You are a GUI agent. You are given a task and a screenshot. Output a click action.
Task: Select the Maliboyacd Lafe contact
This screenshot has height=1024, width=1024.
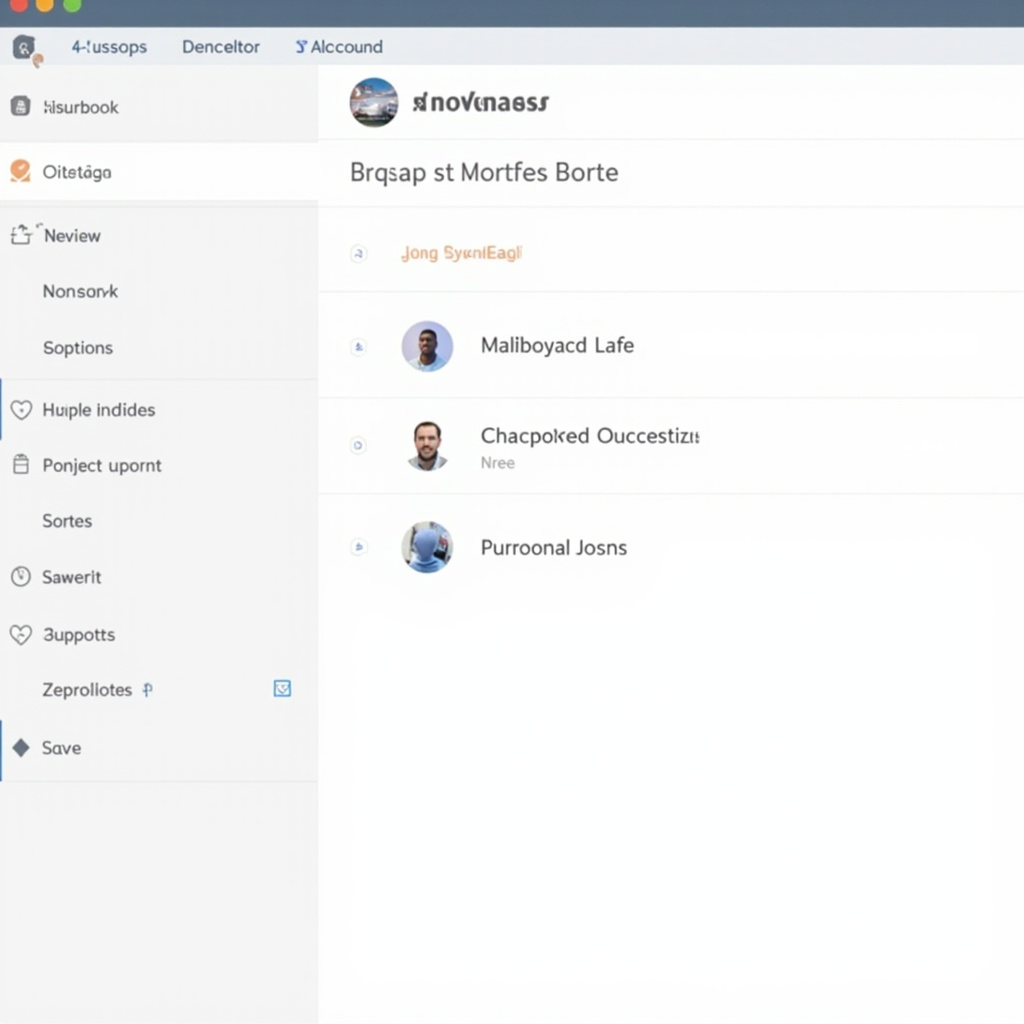557,345
